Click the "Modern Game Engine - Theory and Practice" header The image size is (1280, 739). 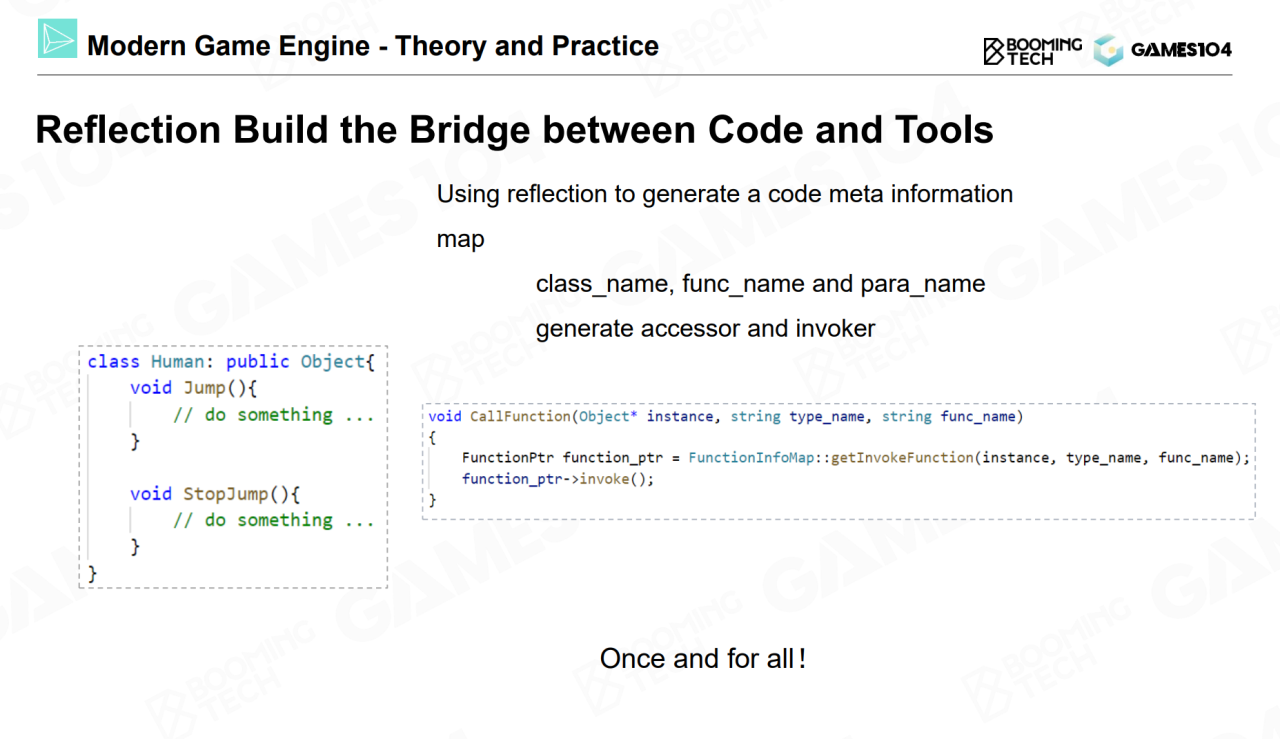point(373,46)
